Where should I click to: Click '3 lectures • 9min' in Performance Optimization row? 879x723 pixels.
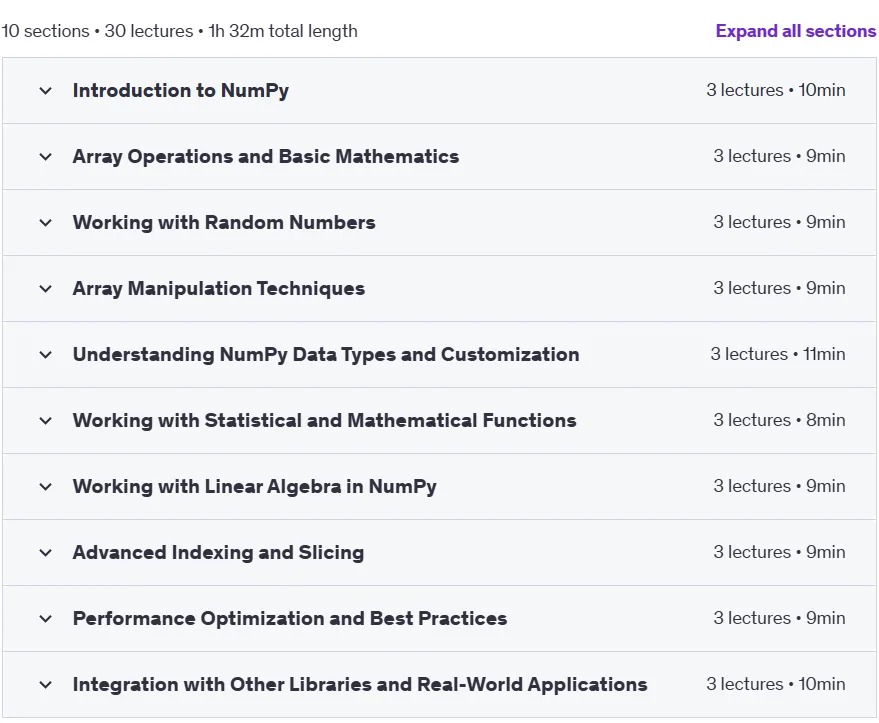779,618
